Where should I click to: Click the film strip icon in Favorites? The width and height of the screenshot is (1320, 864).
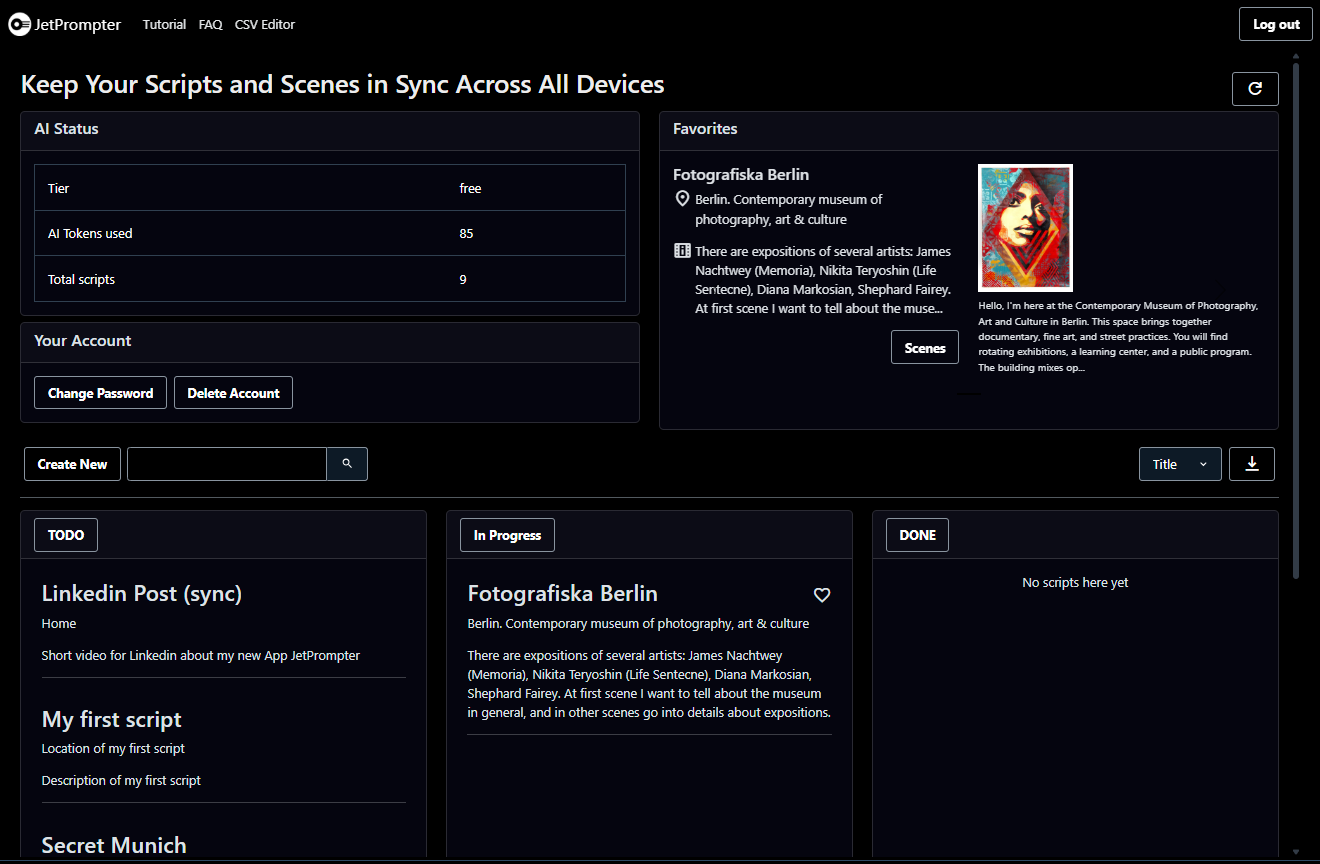[x=682, y=251]
